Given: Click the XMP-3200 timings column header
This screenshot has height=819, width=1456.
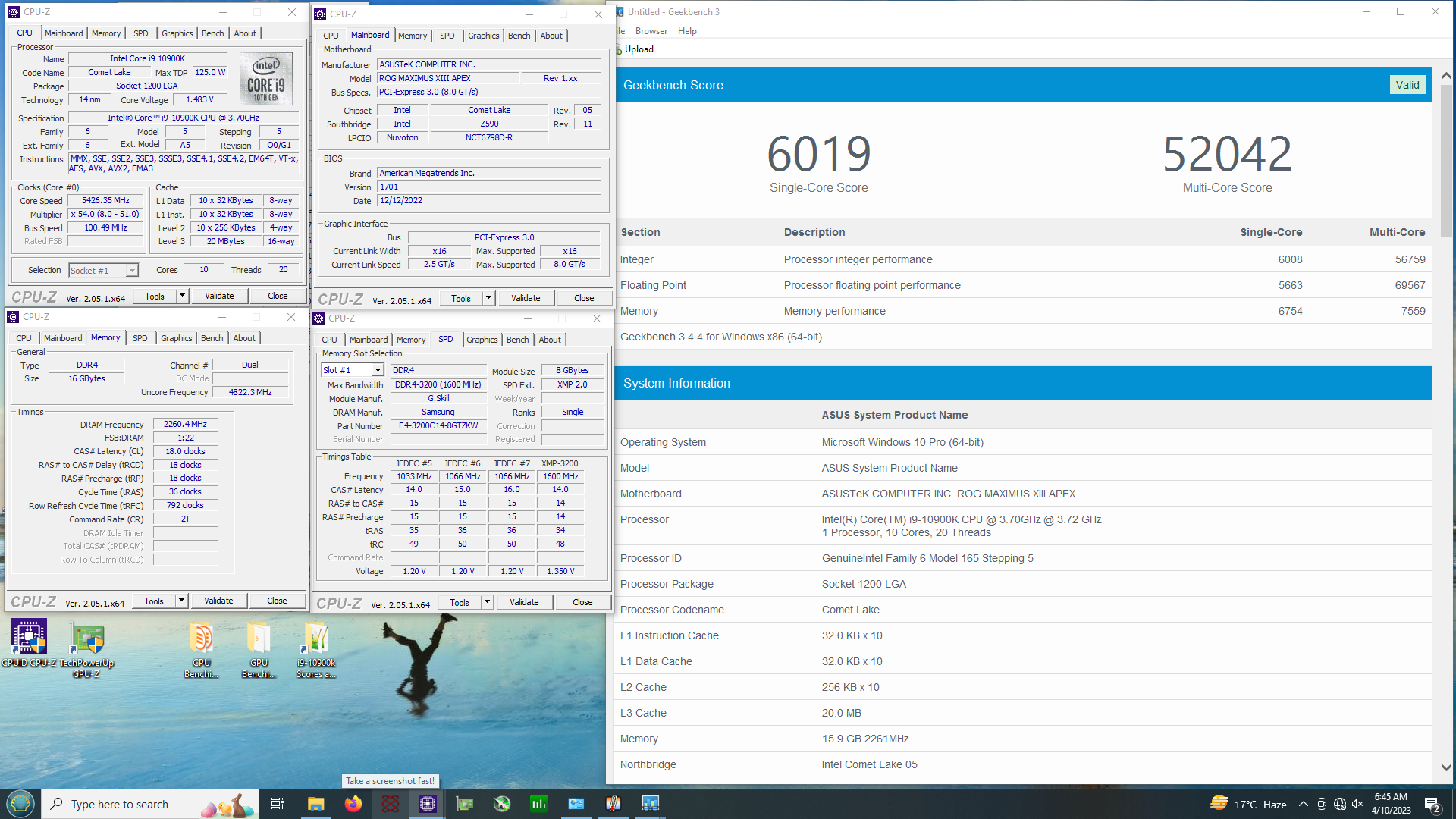Looking at the screenshot, I should coord(560,463).
